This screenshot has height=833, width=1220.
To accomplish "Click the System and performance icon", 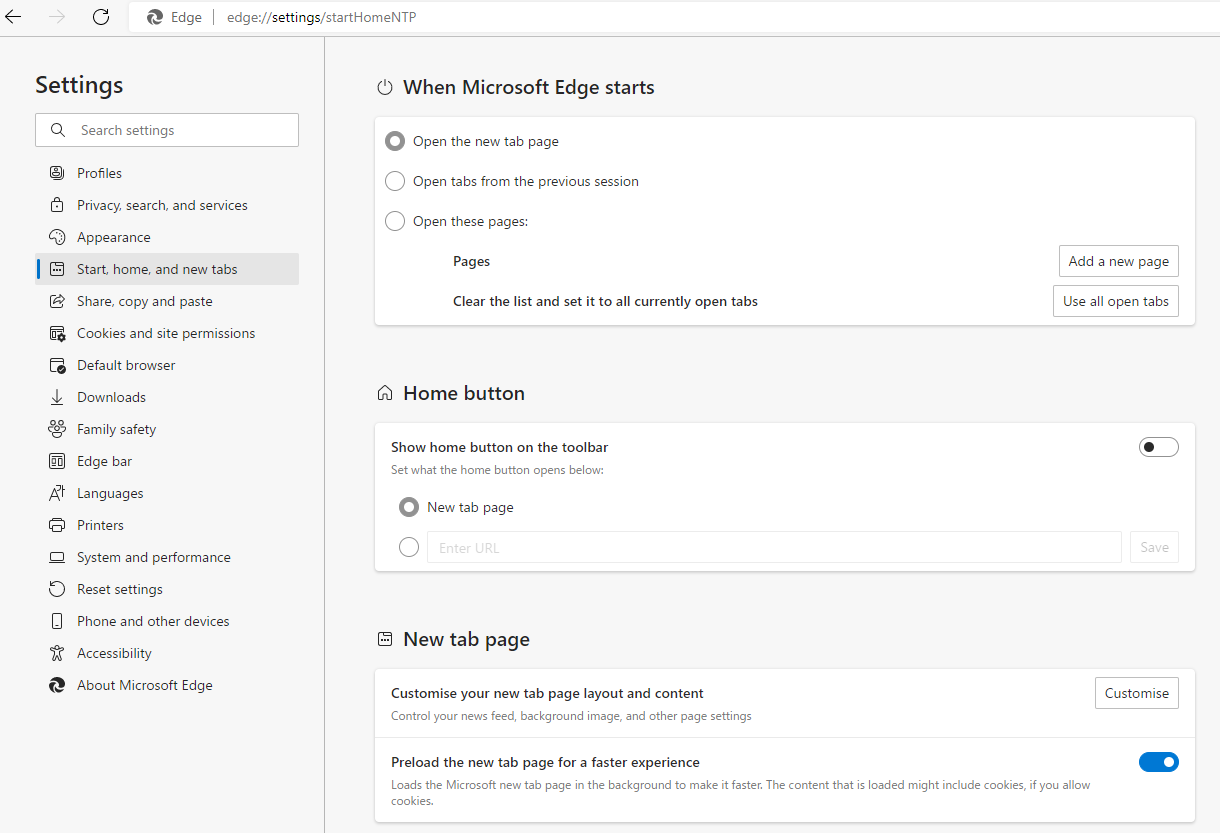I will coord(57,557).
